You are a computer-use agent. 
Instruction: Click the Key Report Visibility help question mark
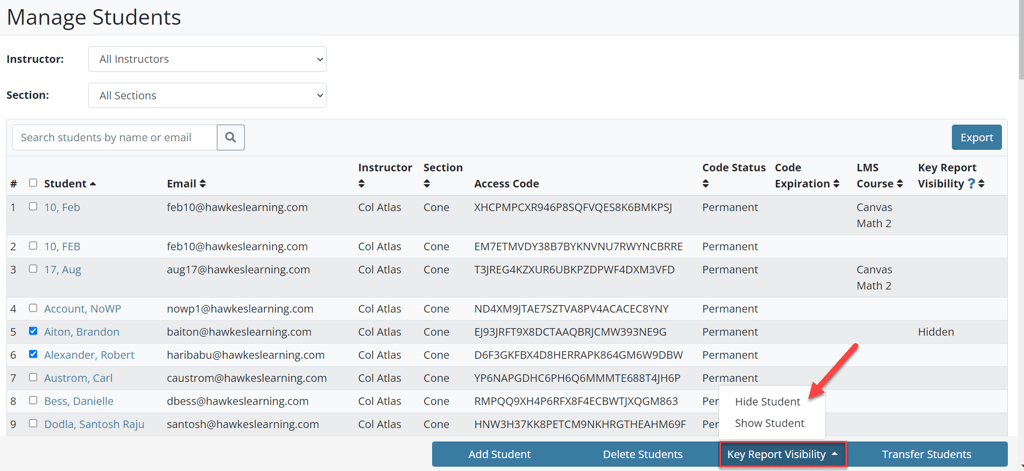coord(971,184)
